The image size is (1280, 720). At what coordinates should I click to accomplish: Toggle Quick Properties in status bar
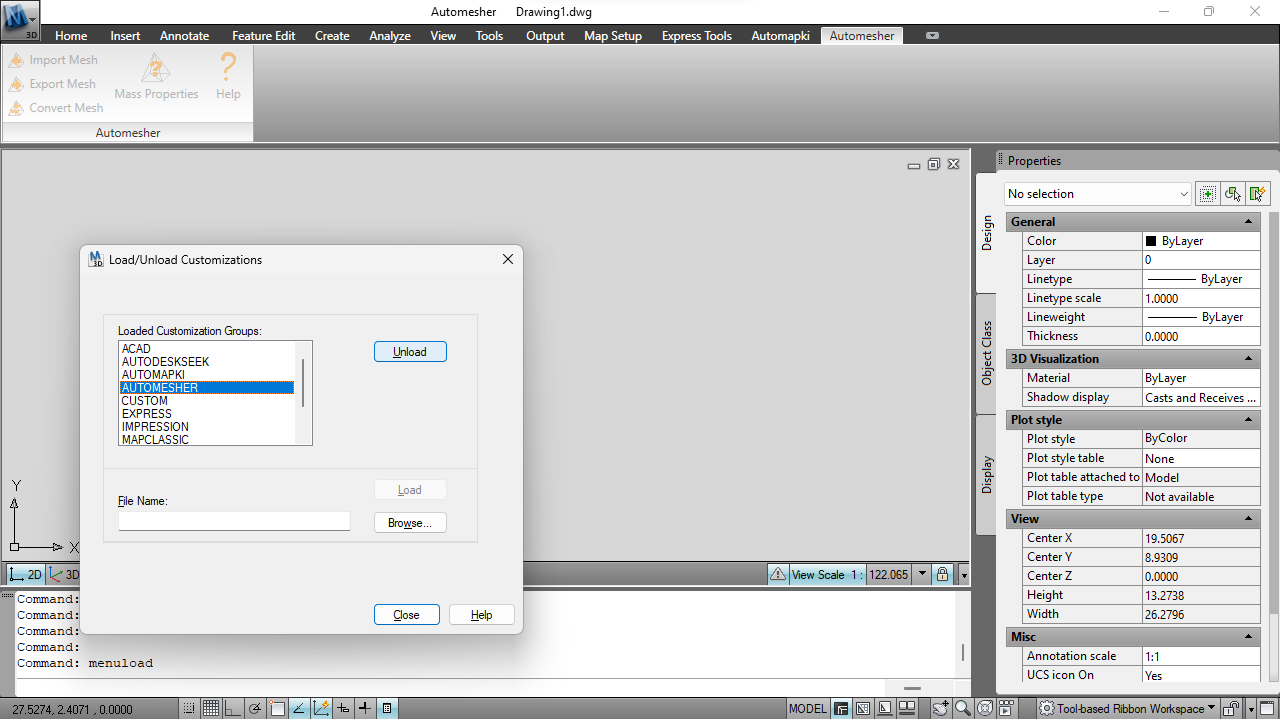point(387,709)
